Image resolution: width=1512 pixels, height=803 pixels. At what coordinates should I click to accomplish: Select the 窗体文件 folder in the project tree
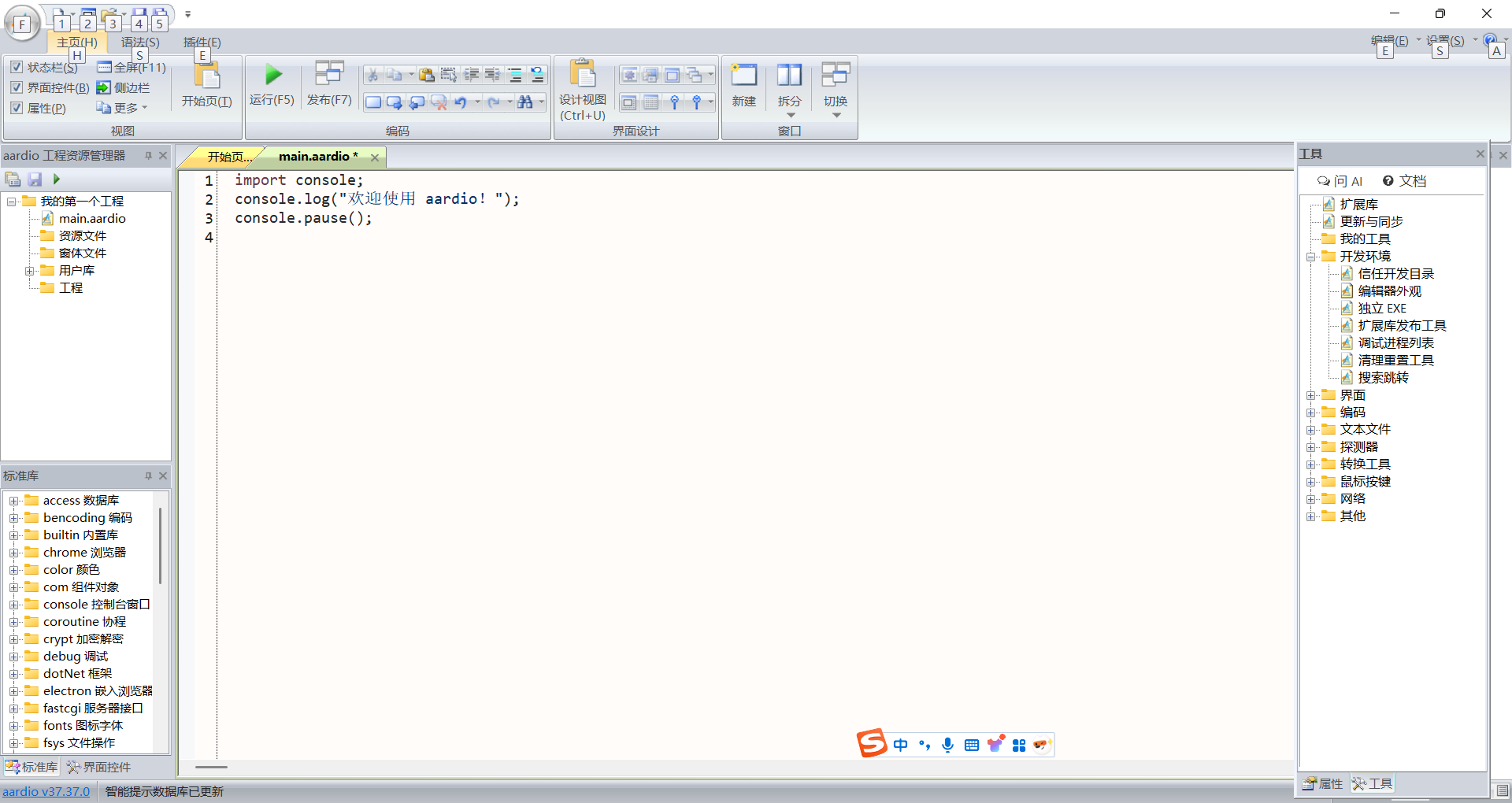coord(83,253)
